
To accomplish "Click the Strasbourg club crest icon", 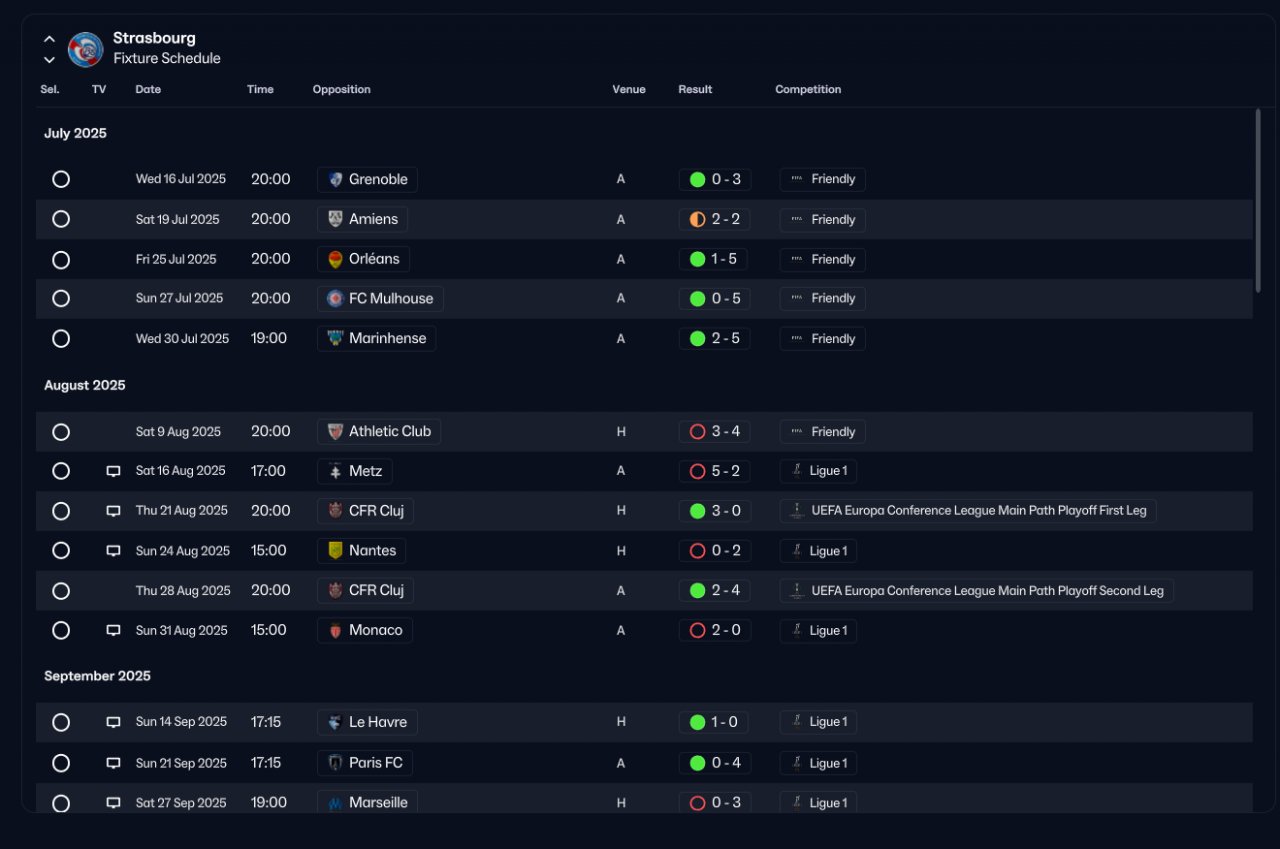I will pos(85,49).
